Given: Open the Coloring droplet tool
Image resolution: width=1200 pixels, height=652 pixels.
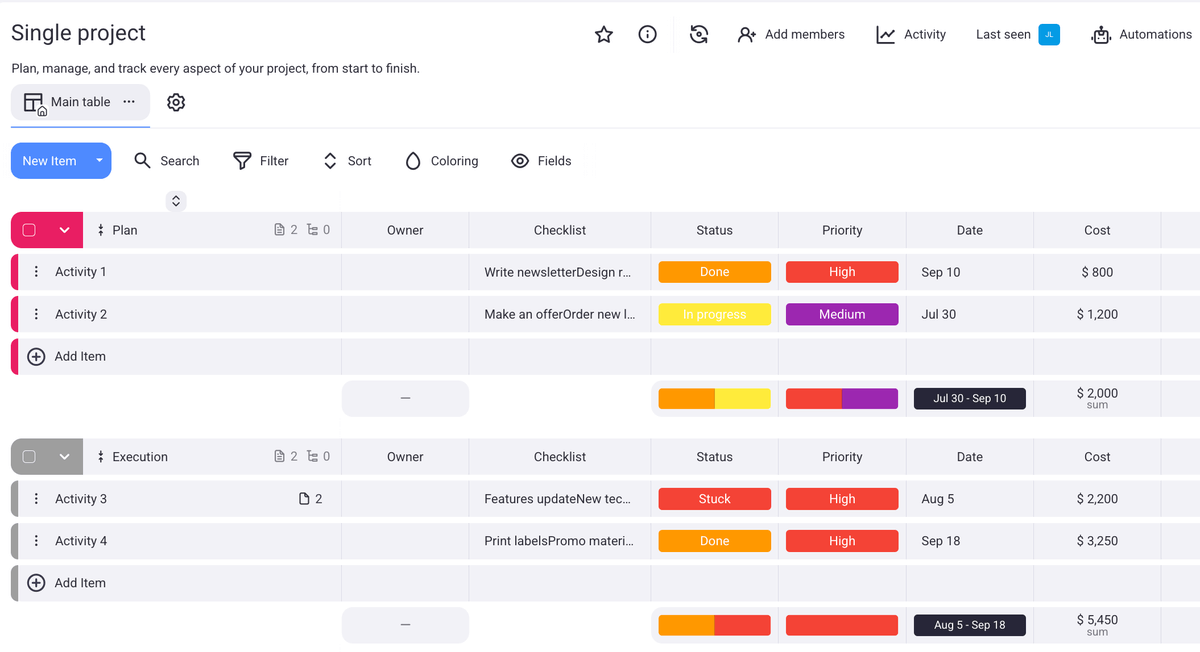Looking at the screenshot, I should coord(413,161).
